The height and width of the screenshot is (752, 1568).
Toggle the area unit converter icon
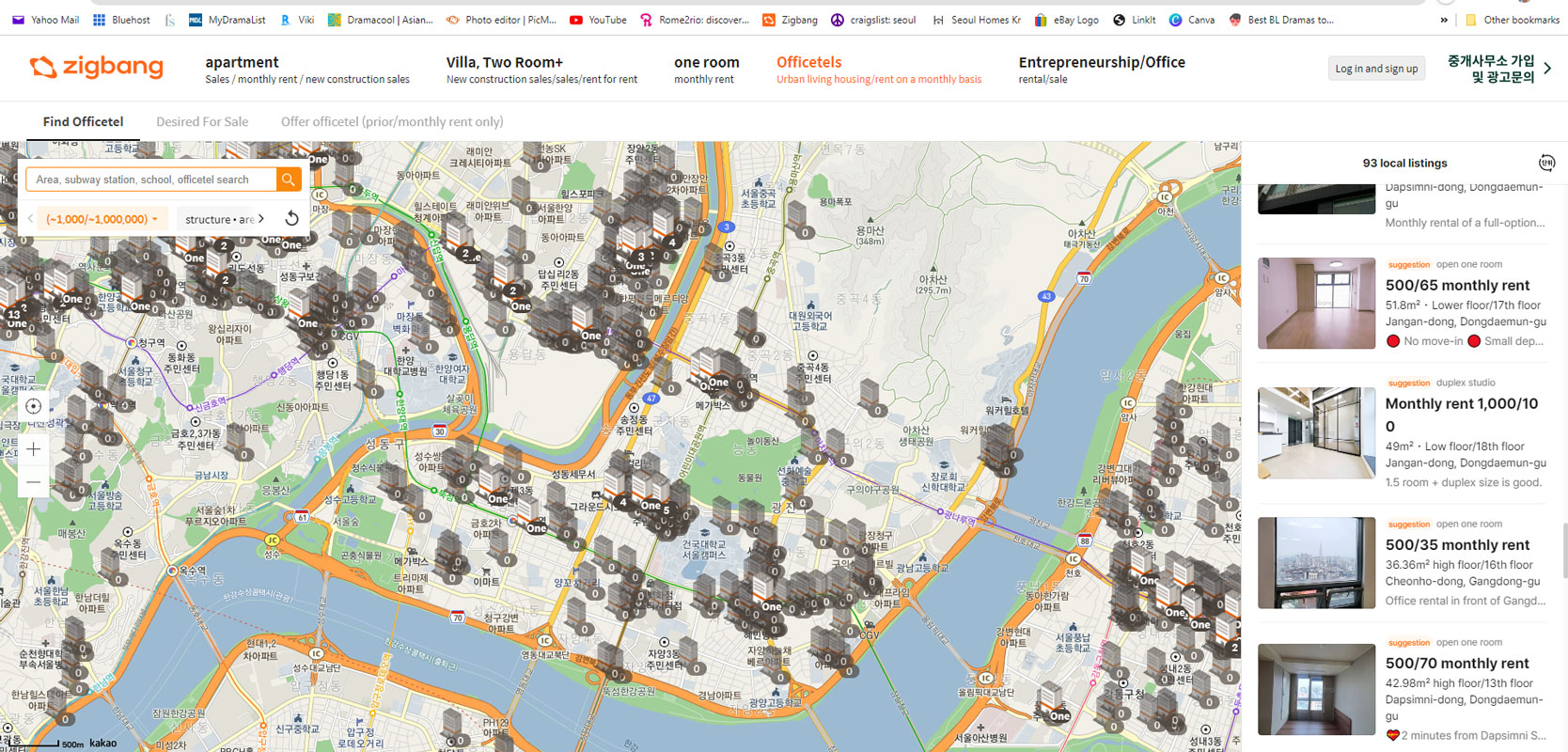tap(1545, 163)
